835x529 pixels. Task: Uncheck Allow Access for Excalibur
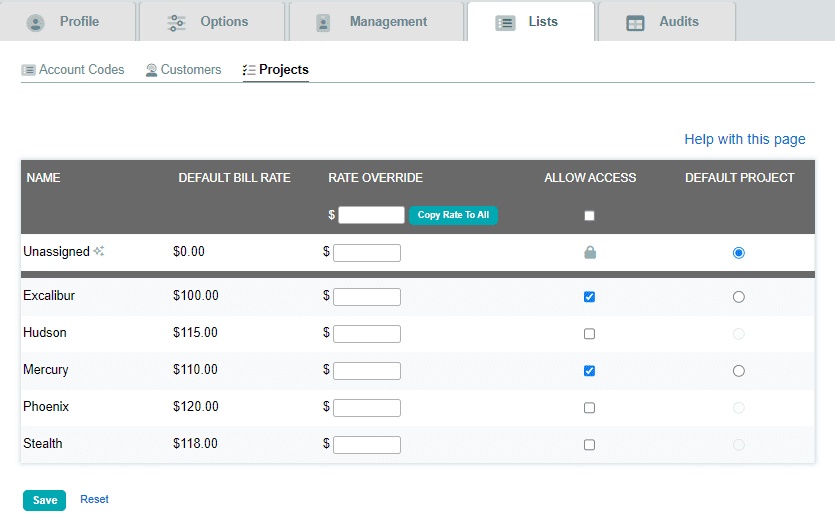tap(589, 297)
